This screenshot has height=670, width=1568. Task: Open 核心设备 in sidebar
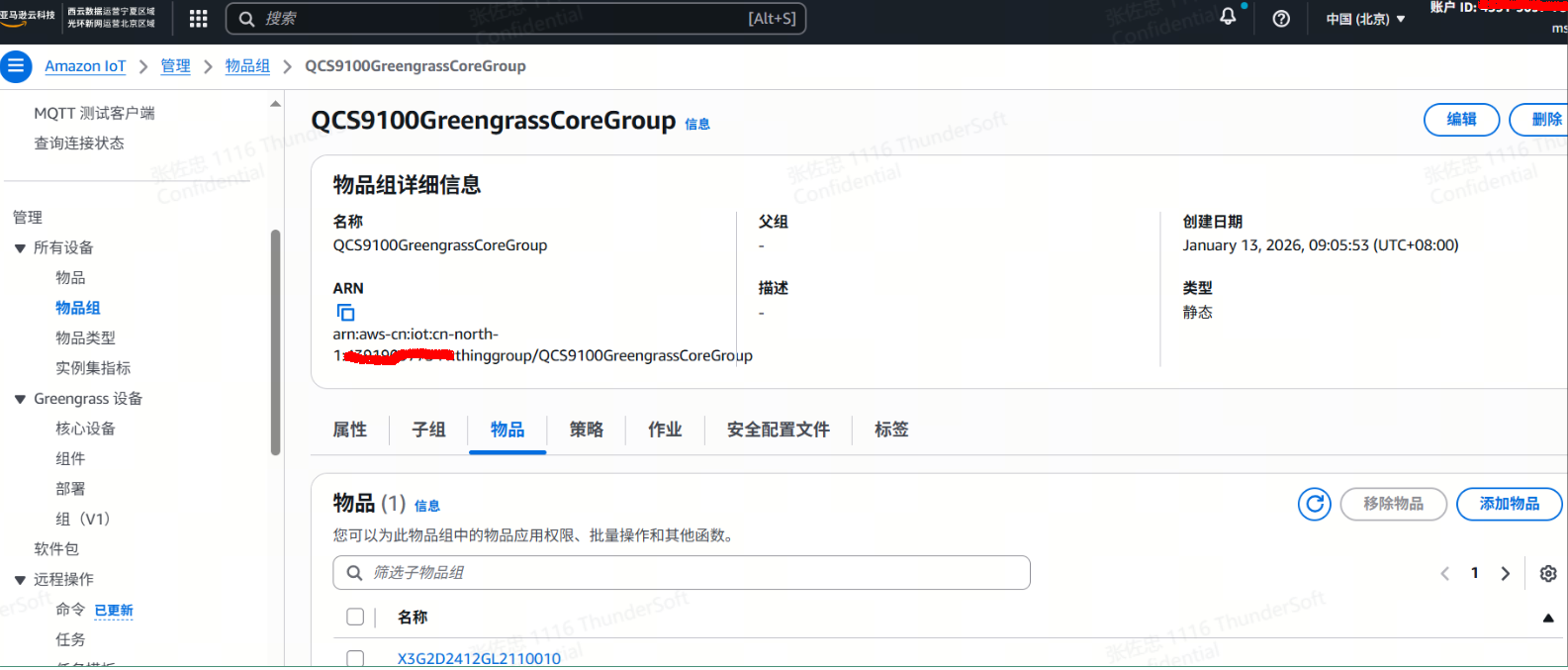[x=85, y=429]
